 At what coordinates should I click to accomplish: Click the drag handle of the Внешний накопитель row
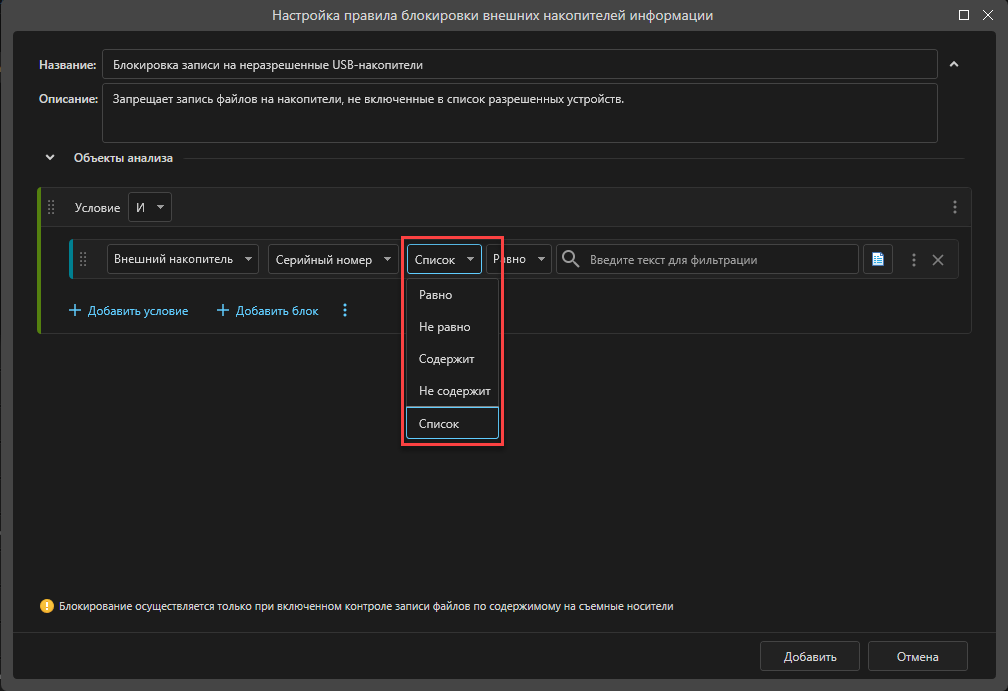point(83,259)
